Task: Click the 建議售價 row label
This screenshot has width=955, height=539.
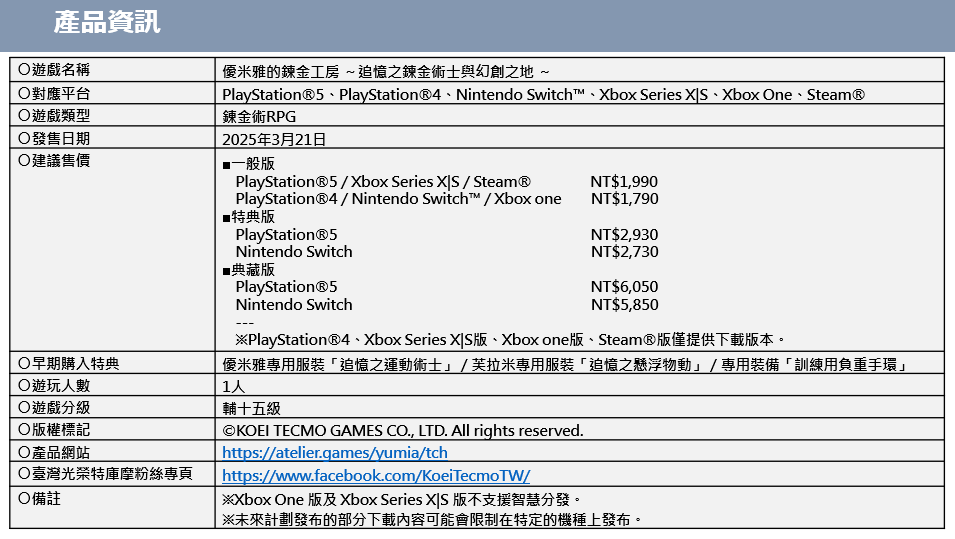Action: (61, 160)
